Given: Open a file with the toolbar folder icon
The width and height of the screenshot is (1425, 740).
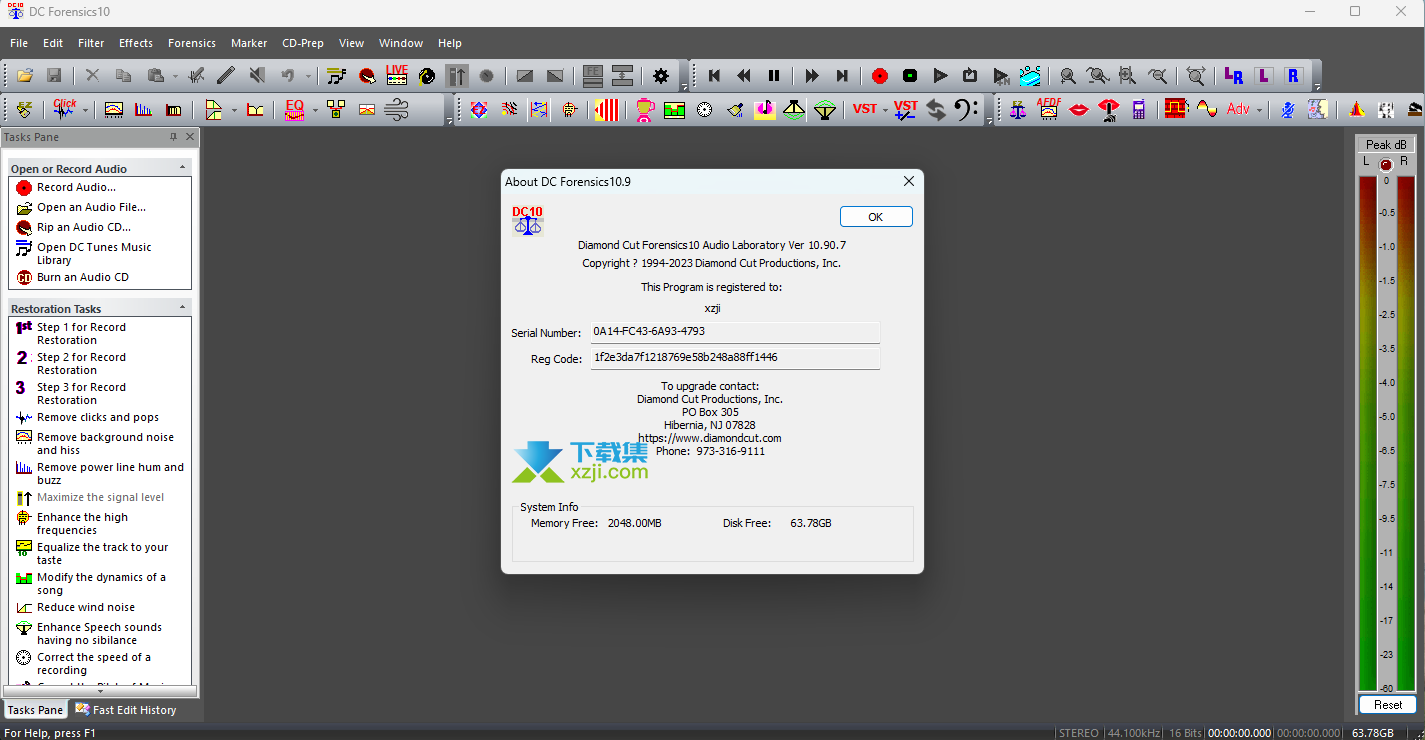Looking at the screenshot, I should (25, 76).
